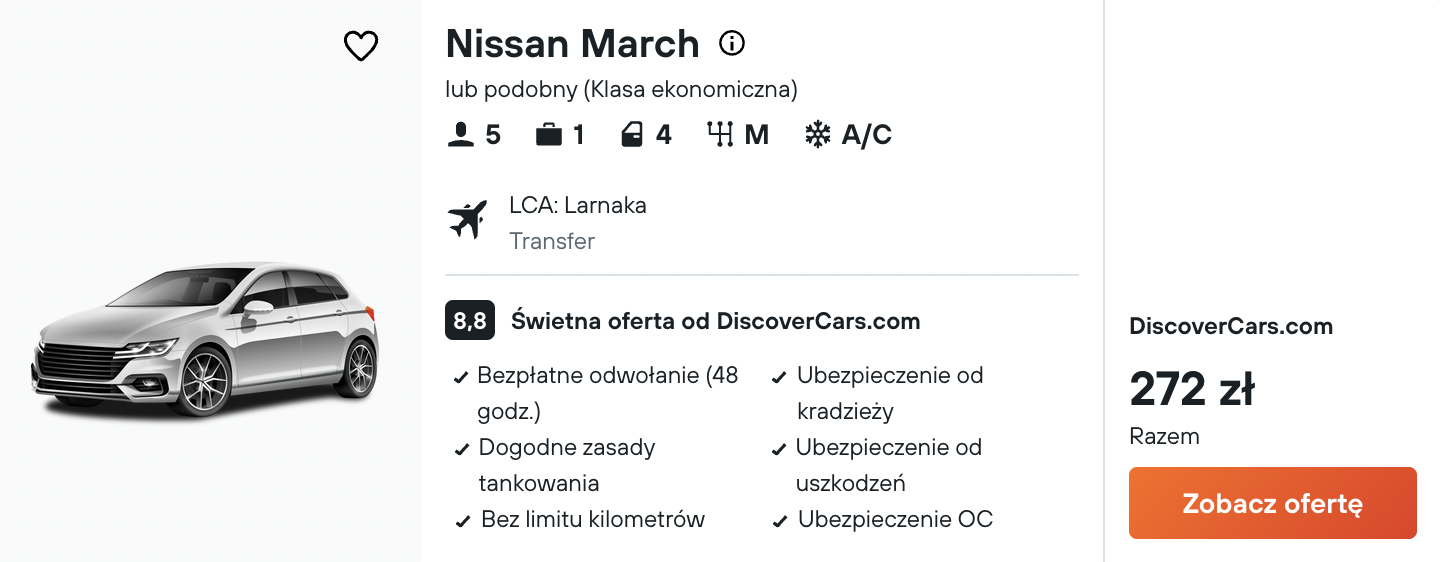Screen dimensions: 1440x562
Task: Click the Ubezpieczenie od uszkodzeń item
Action: [878, 465]
